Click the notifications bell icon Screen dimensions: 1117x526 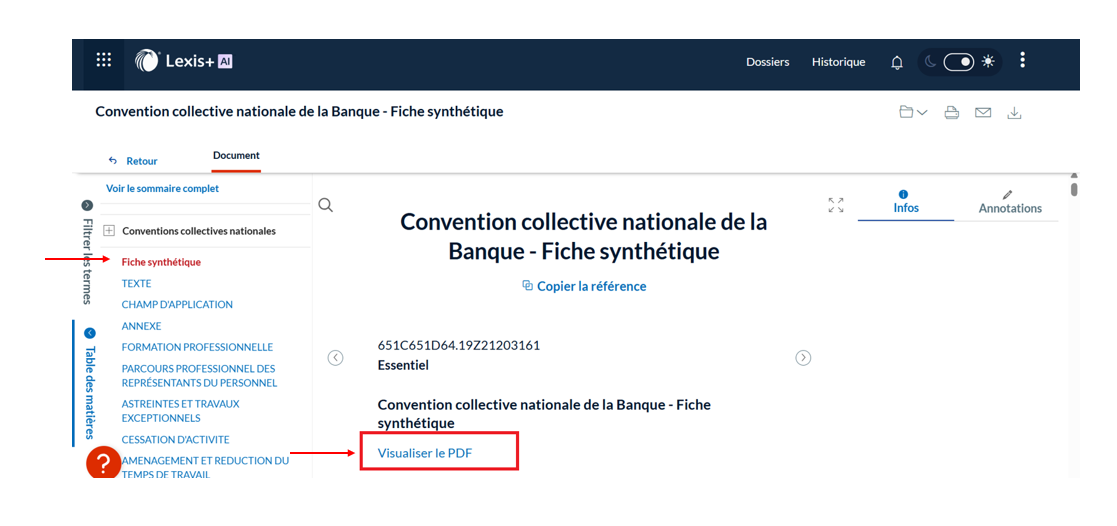897,62
